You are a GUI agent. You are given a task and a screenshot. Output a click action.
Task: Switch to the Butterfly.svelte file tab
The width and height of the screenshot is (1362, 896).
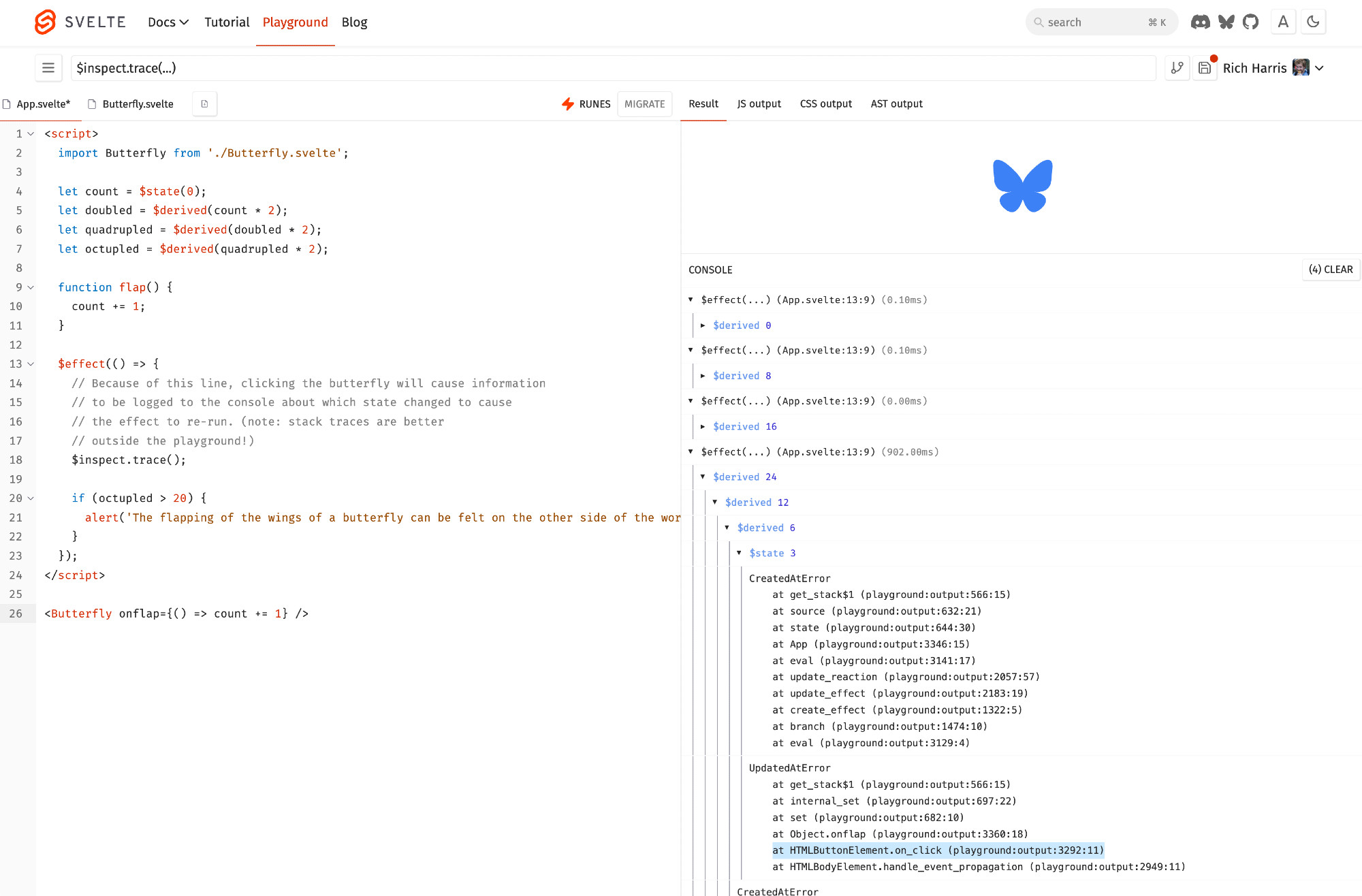coord(131,104)
